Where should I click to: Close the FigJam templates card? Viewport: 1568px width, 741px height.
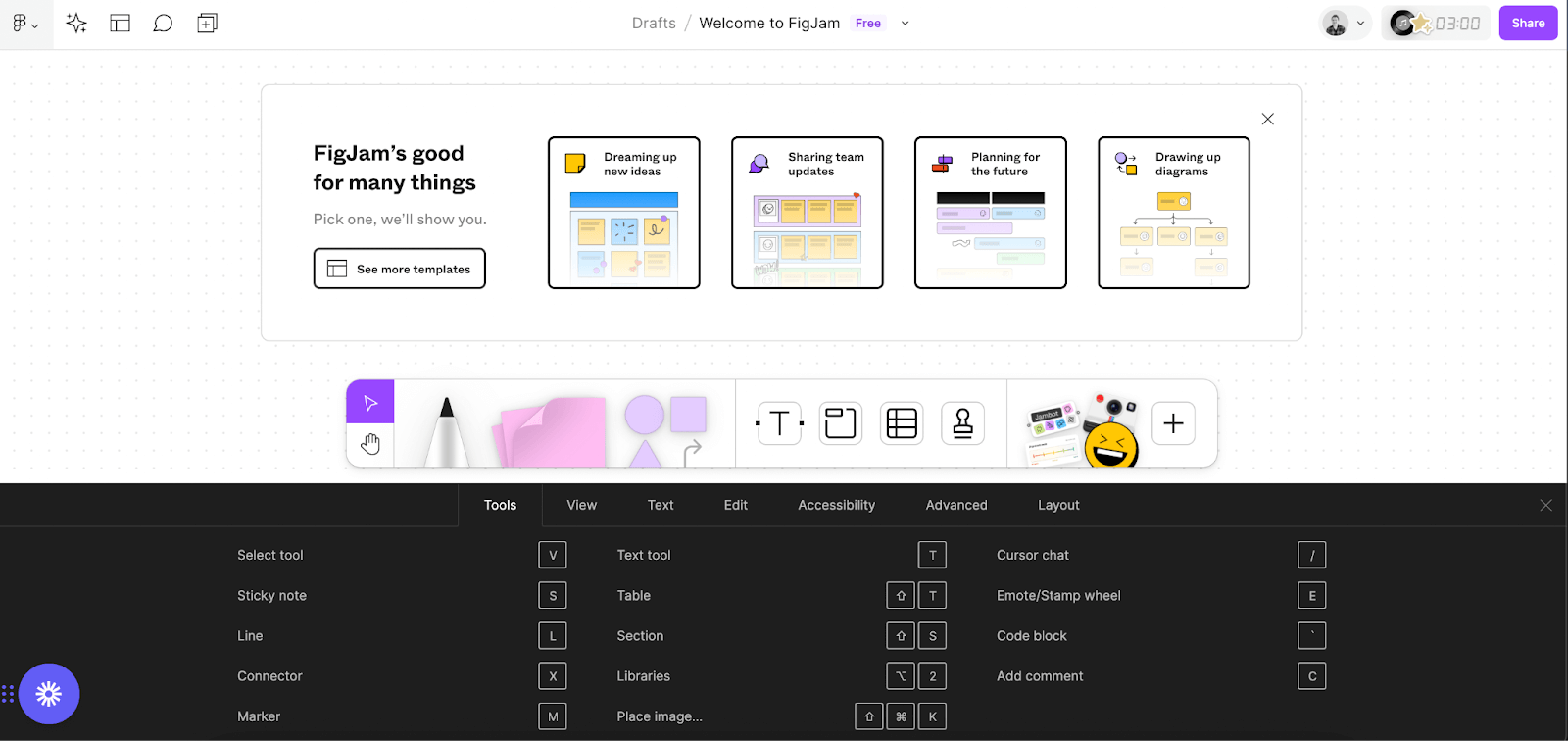(1267, 119)
